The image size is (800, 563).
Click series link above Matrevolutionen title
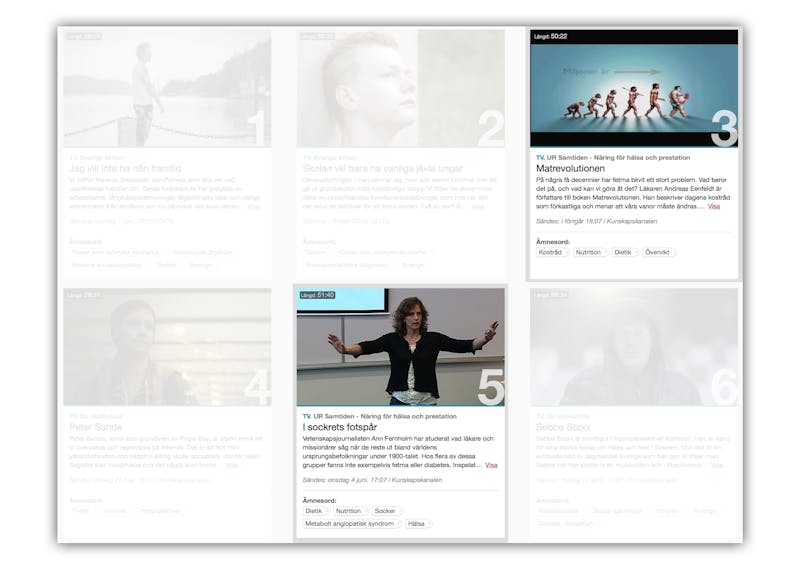[x=618, y=158]
